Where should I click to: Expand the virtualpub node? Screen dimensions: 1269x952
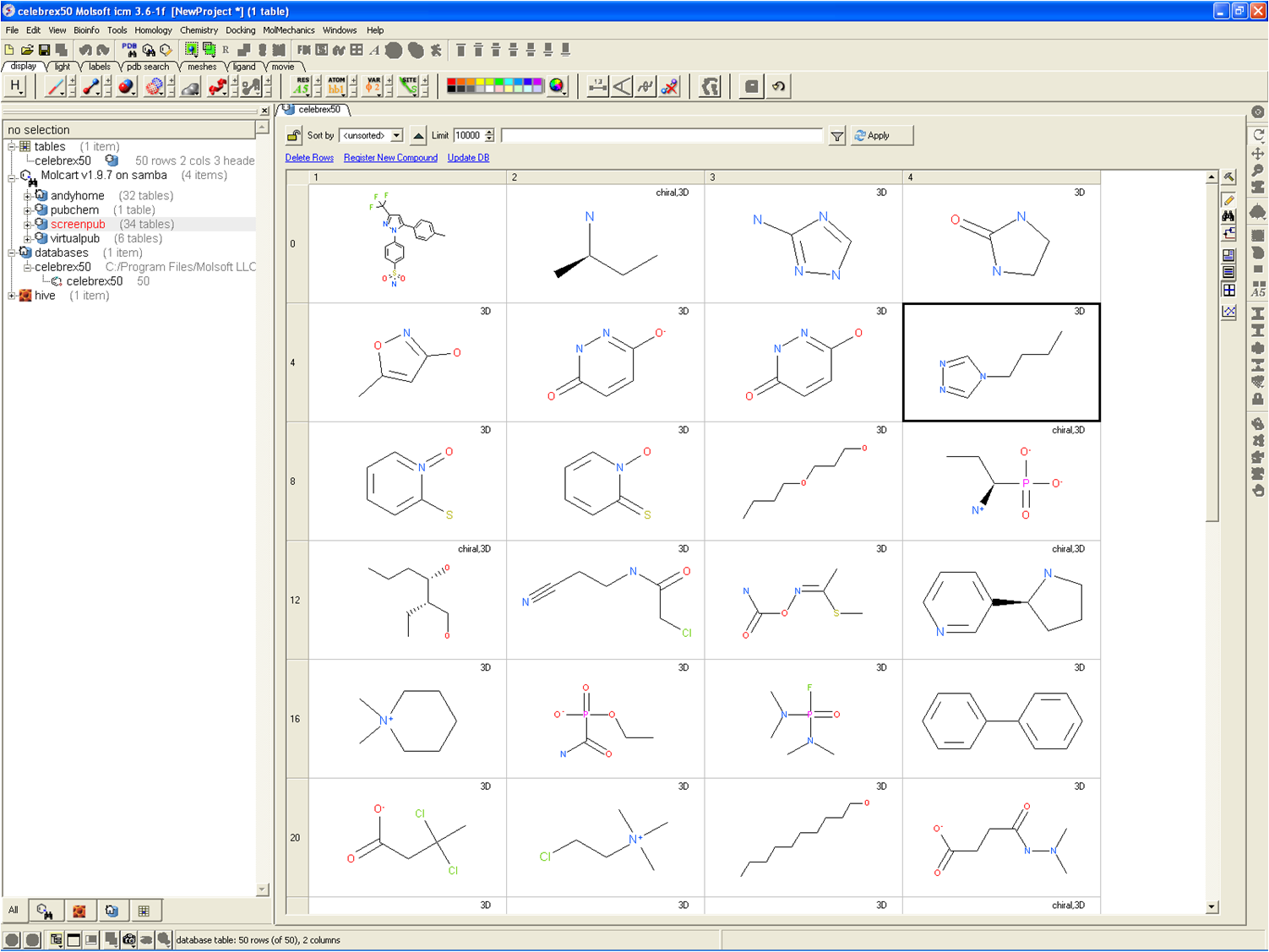[27, 239]
